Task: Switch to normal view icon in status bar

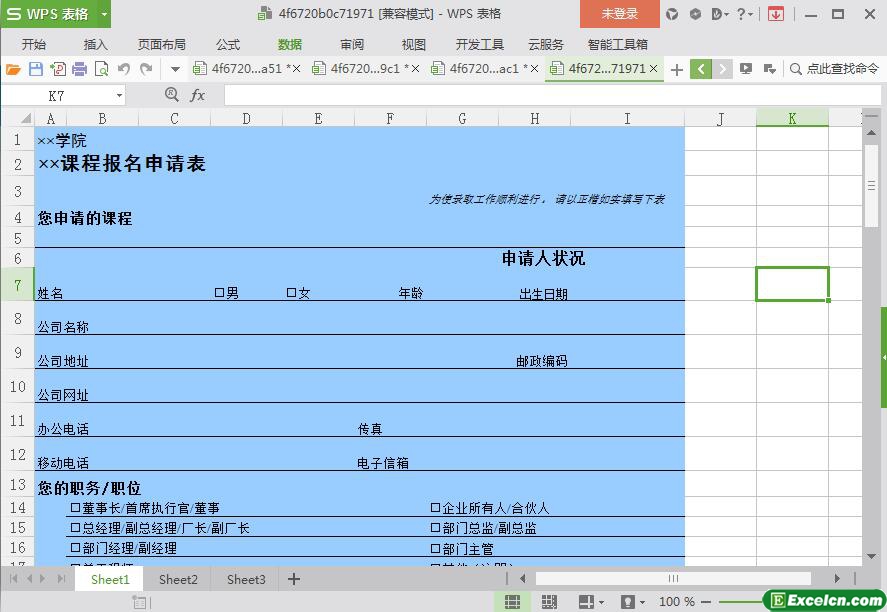Action: 512,602
